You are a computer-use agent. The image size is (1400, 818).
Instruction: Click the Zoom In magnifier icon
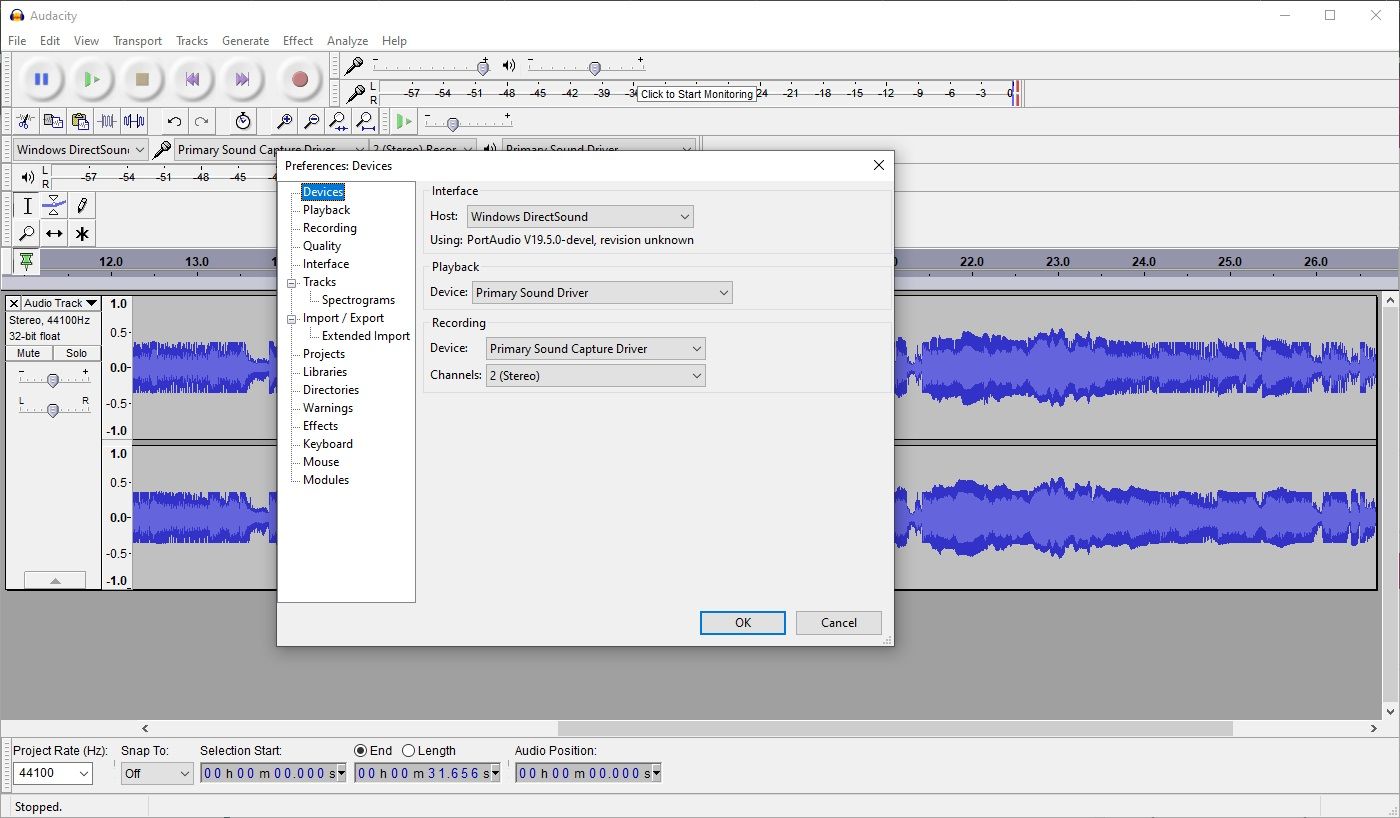[x=285, y=121]
